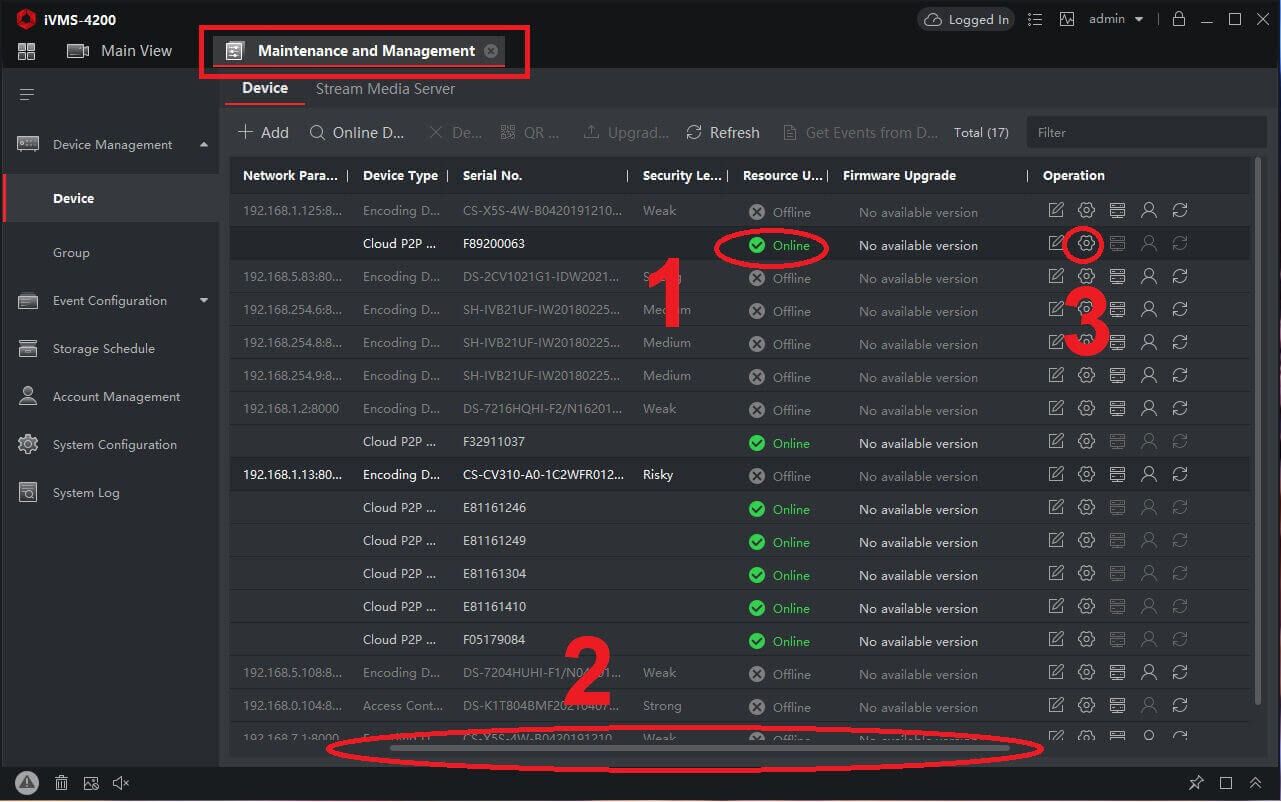The width and height of the screenshot is (1281, 802).
Task: Edit the E81161304 cloud device
Action: coord(1056,573)
